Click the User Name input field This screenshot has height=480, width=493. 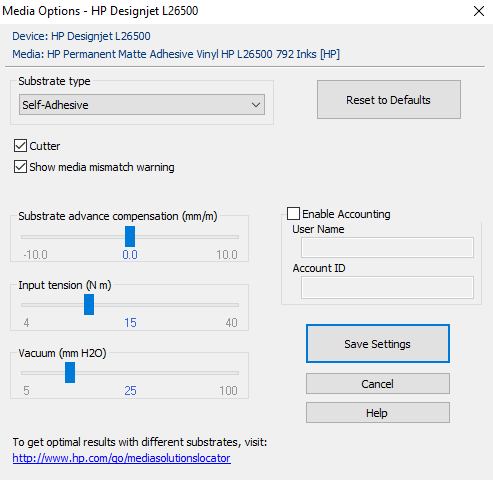[x=387, y=247]
